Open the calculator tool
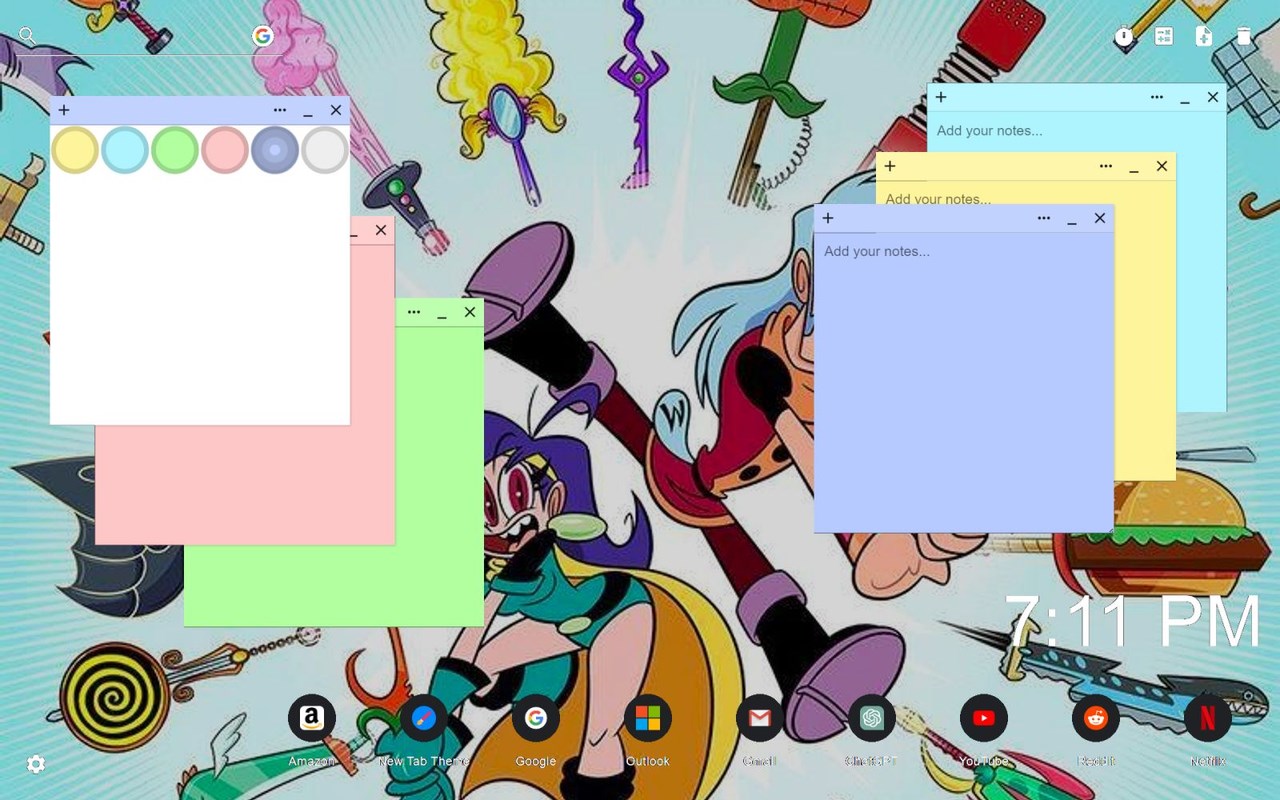 (1164, 37)
